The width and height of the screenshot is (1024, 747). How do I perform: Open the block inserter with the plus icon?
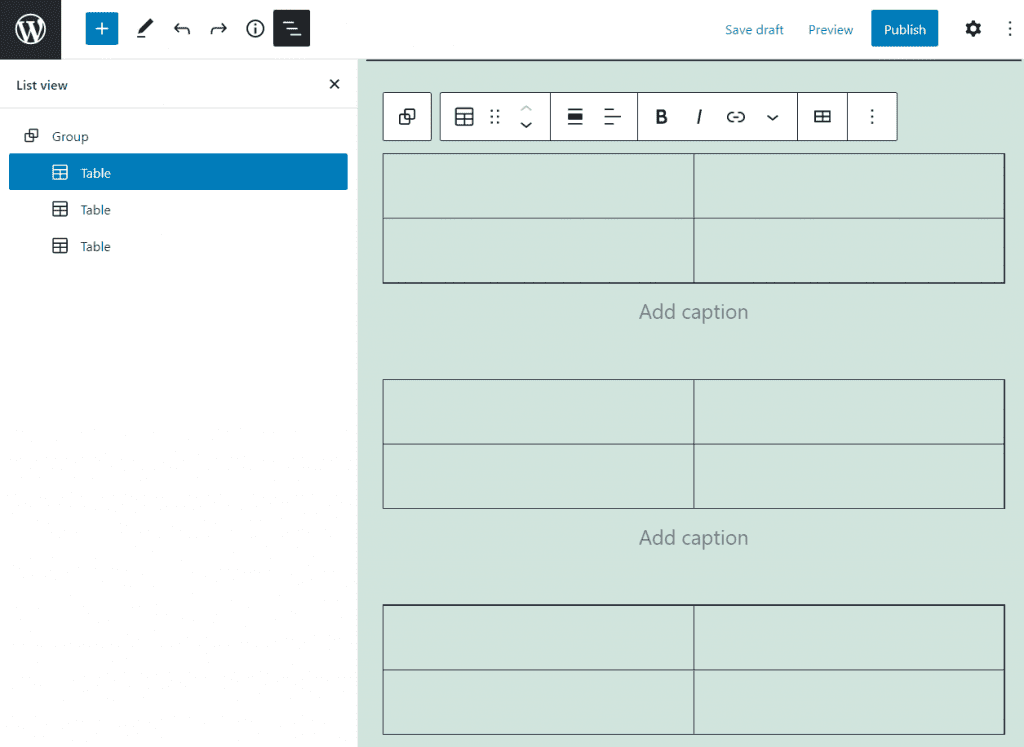click(x=101, y=28)
